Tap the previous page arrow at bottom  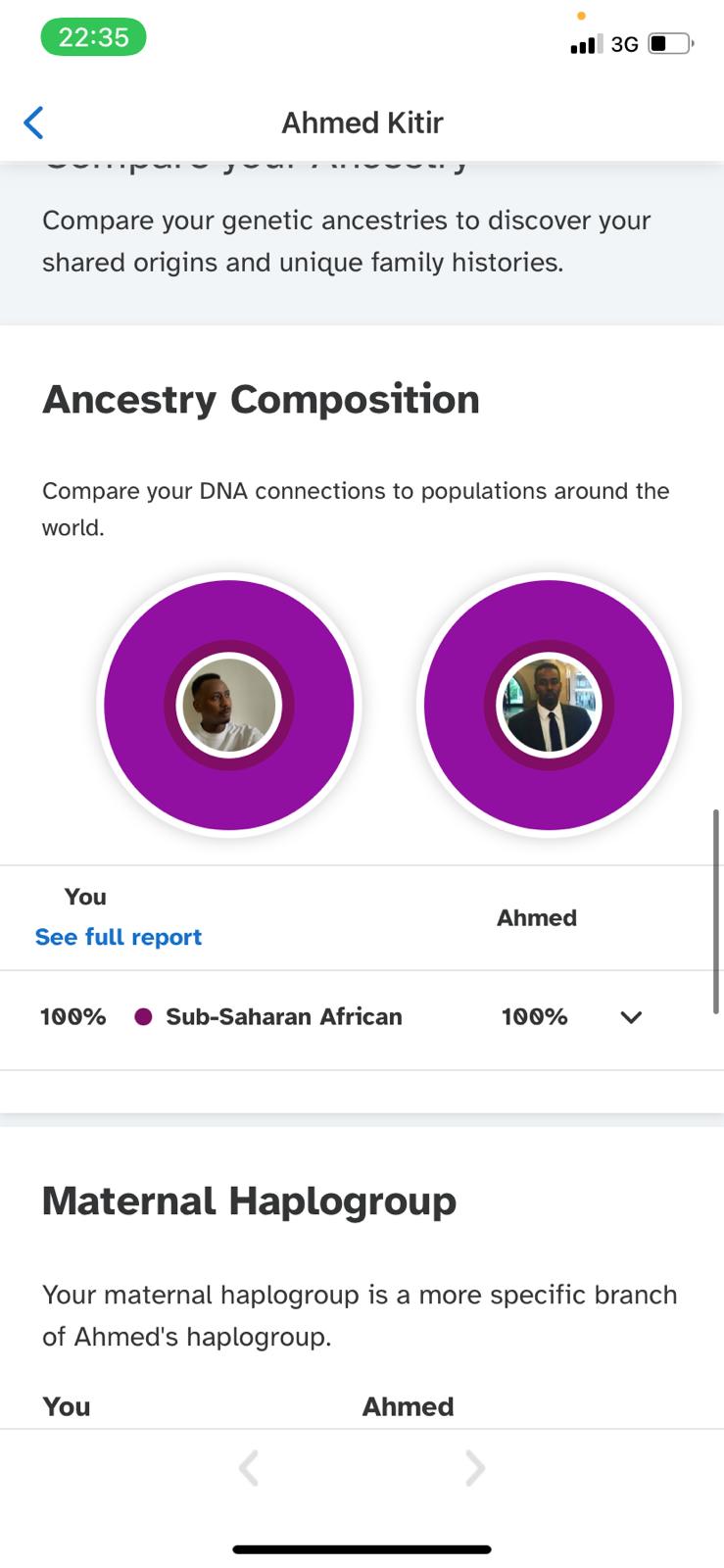coord(249,1468)
